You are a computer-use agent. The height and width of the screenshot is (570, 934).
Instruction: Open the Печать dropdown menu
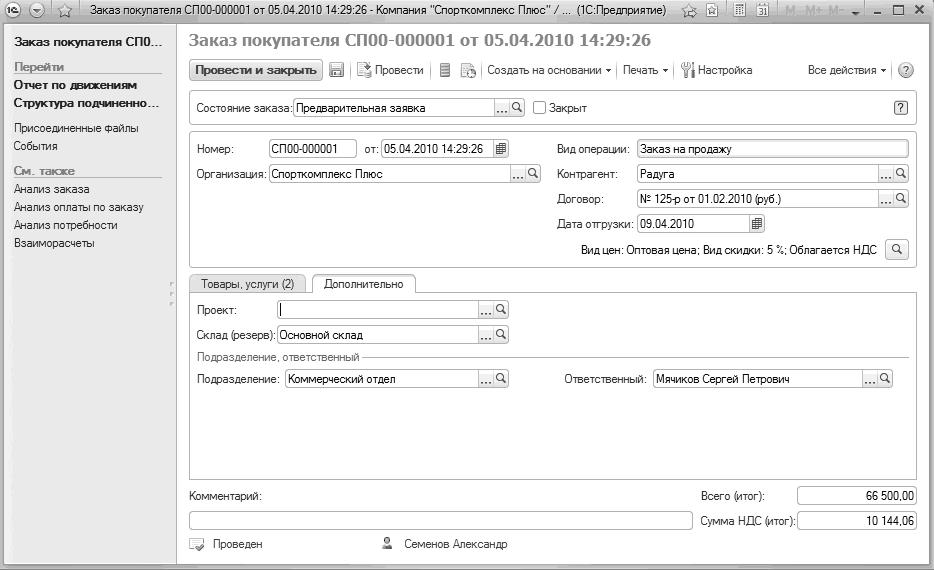(x=645, y=70)
